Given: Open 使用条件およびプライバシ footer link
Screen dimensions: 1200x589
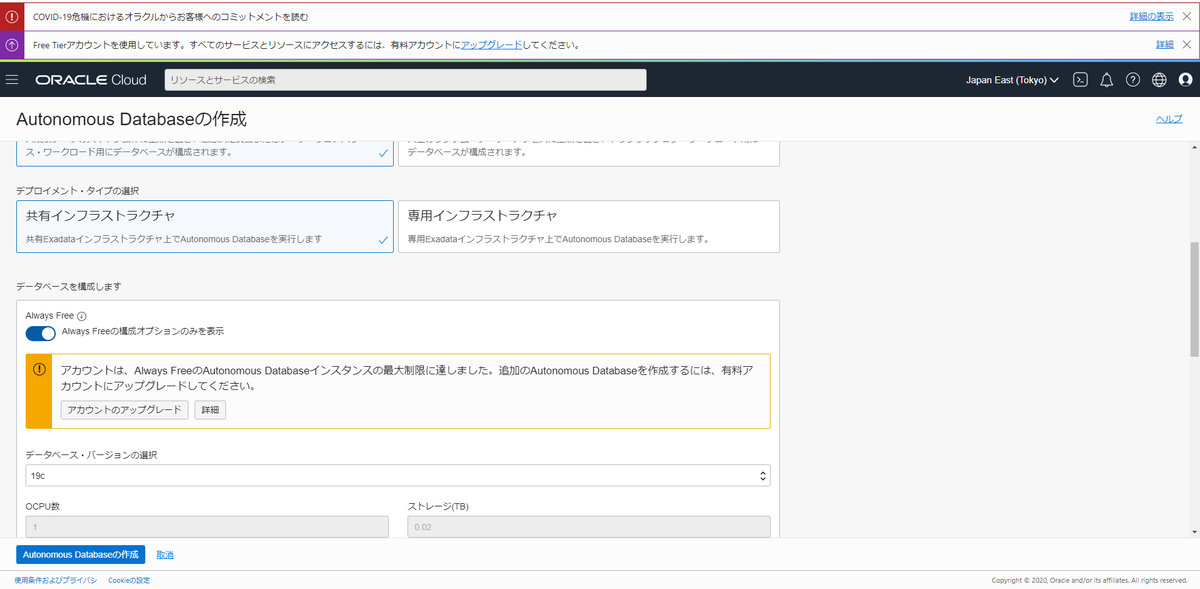Looking at the screenshot, I should click(x=56, y=580).
